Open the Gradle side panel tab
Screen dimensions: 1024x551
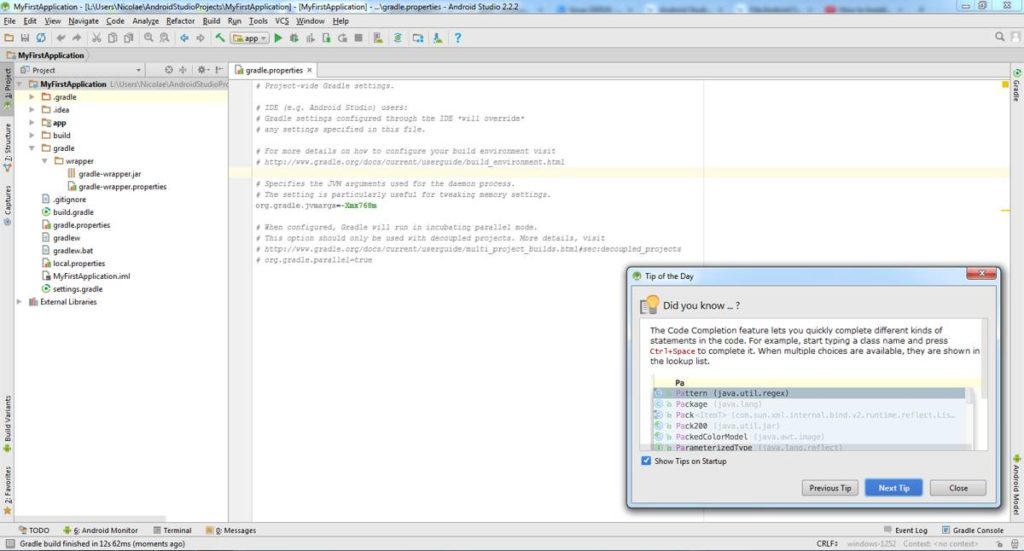[x=1017, y=85]
